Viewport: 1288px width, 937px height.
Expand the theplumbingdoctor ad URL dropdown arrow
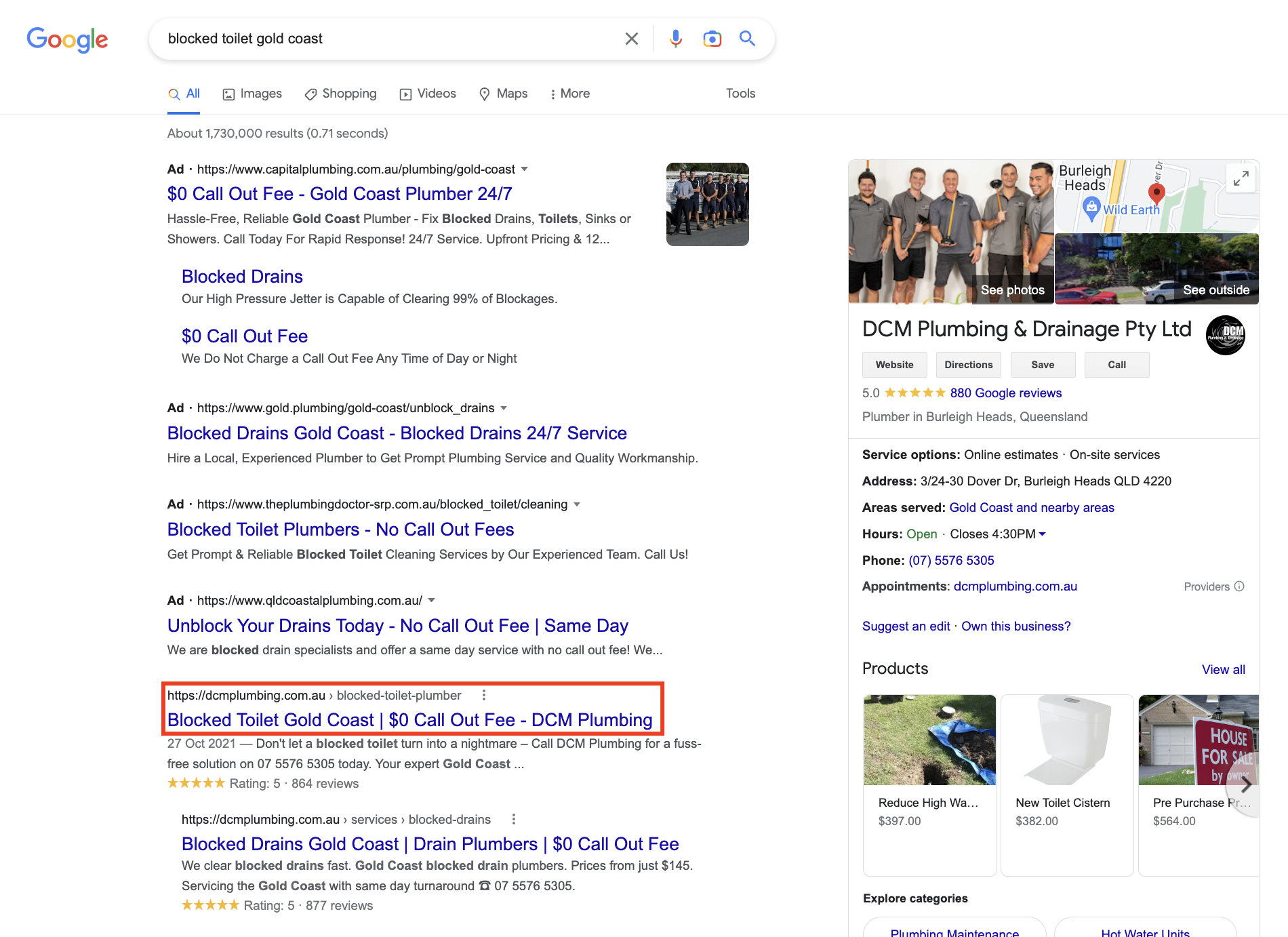click(577, 504)
